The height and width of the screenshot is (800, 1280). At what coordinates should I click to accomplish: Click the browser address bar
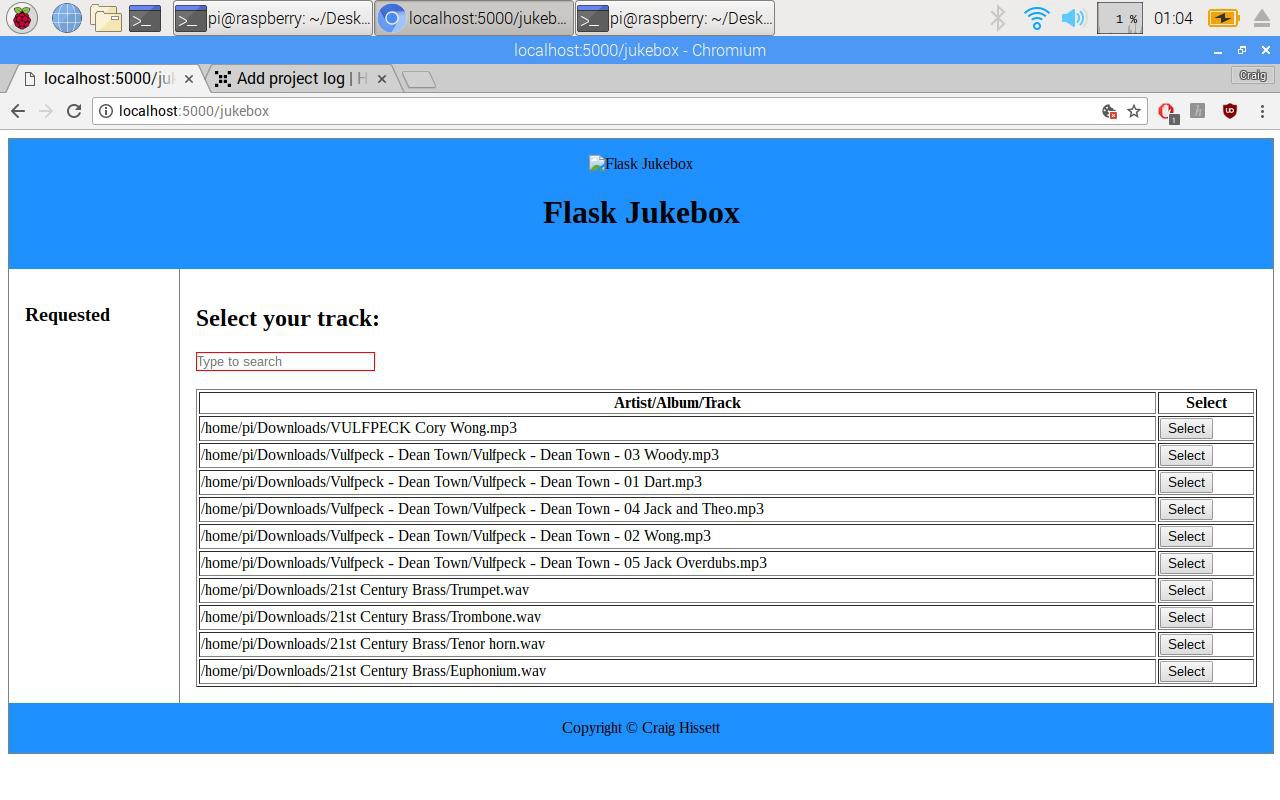click(x=600, y=111)
